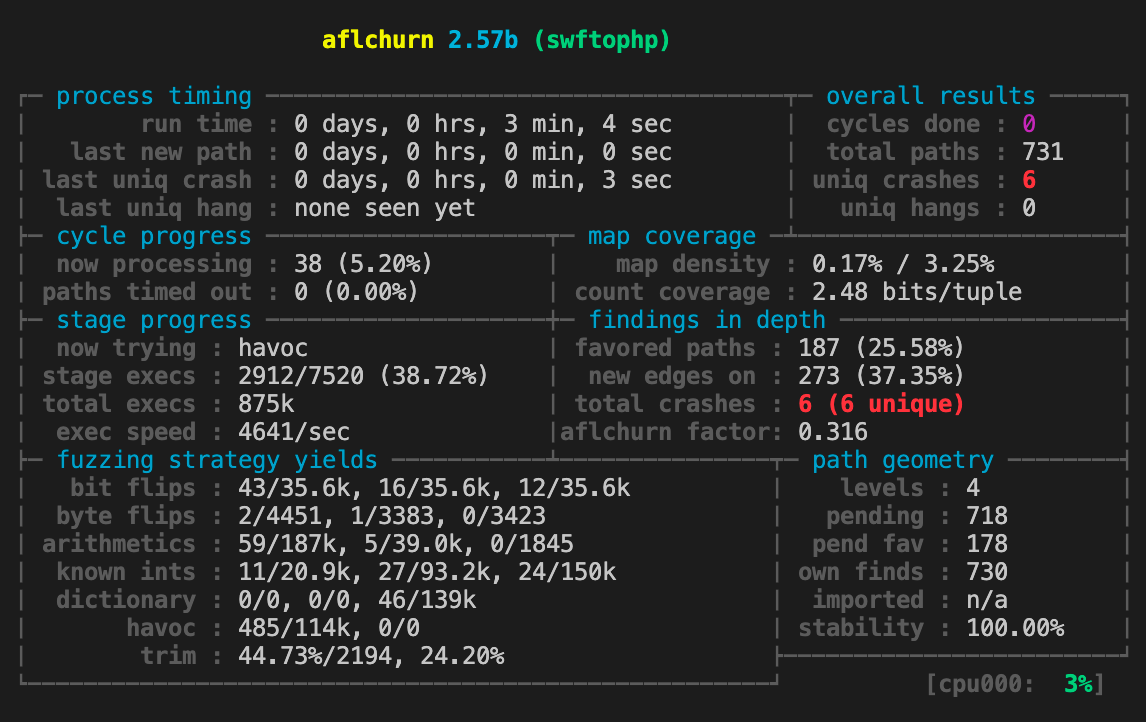The image size is (1146, 722).
Task: Click the 'count coverage' label
Action: click(672, 292)
